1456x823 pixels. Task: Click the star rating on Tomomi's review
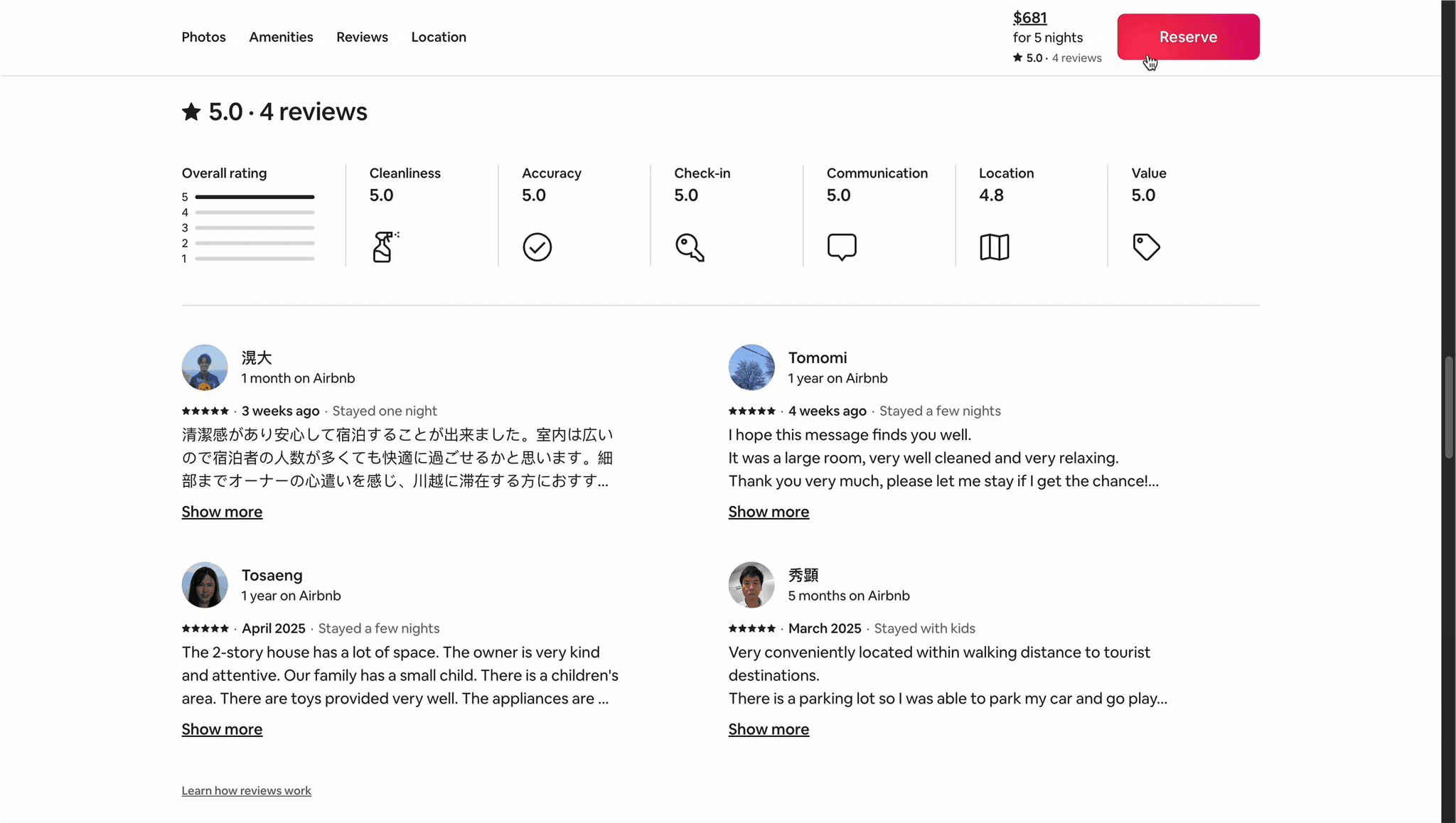pos(751,411)
